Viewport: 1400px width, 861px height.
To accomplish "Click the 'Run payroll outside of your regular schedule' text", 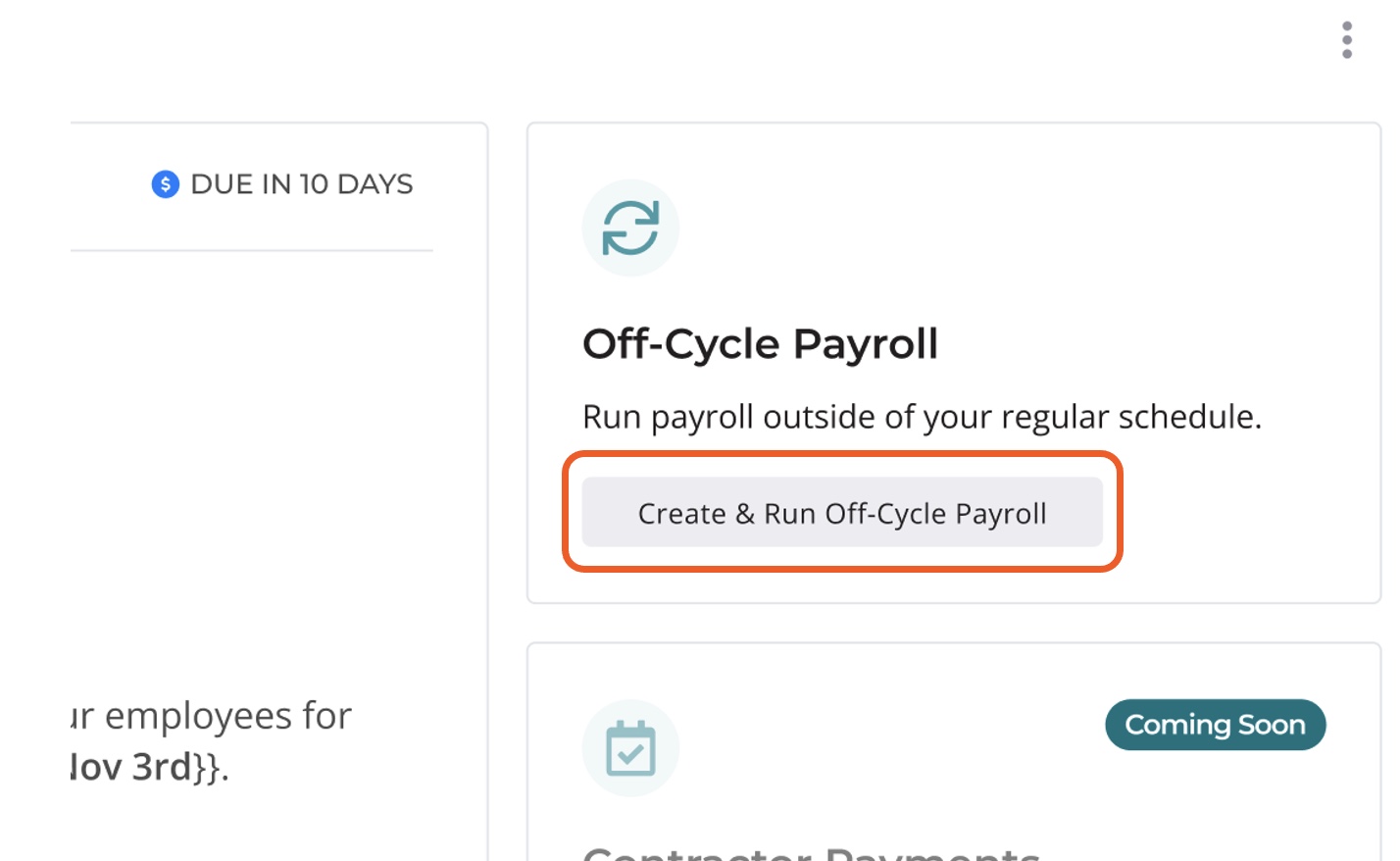I will [x=922, y=417].
